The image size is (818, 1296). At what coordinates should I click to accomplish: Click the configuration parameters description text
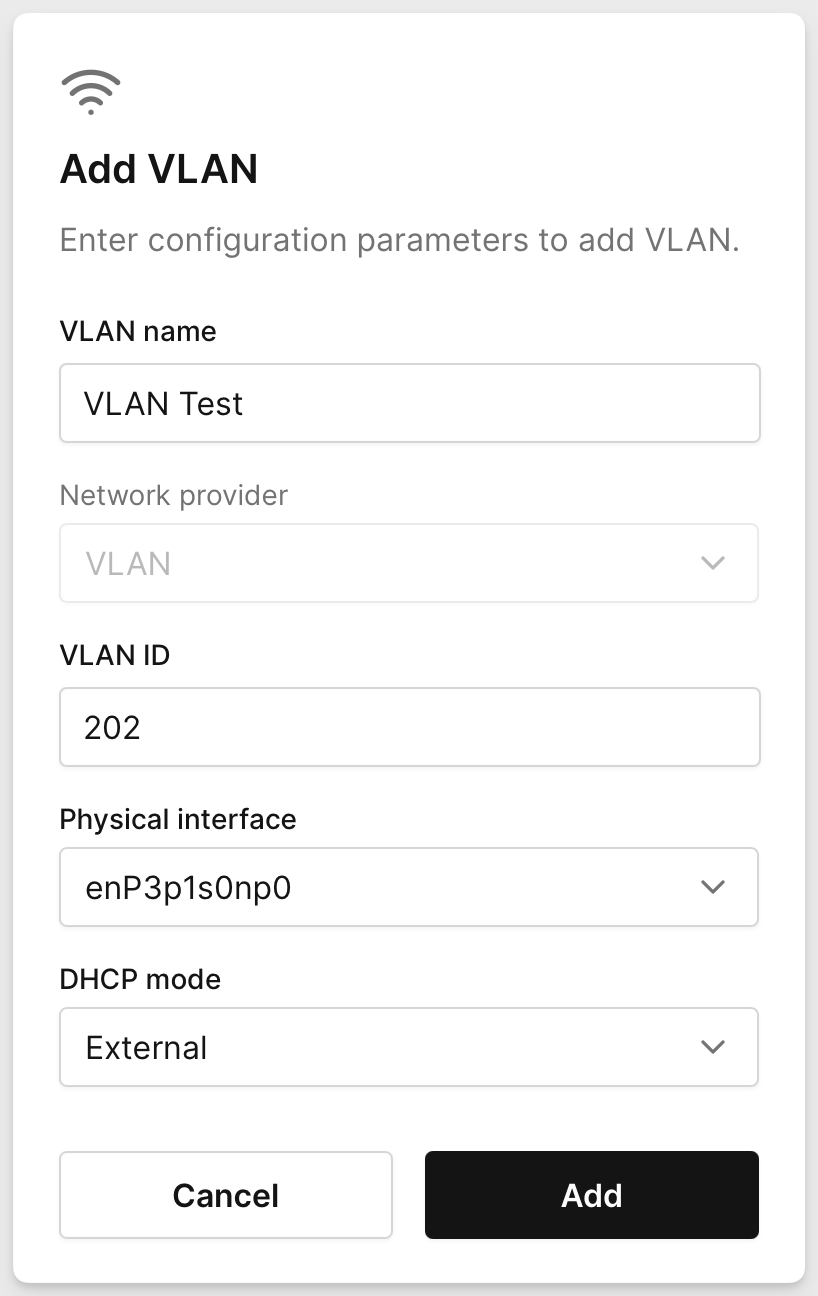pos(400,240)
